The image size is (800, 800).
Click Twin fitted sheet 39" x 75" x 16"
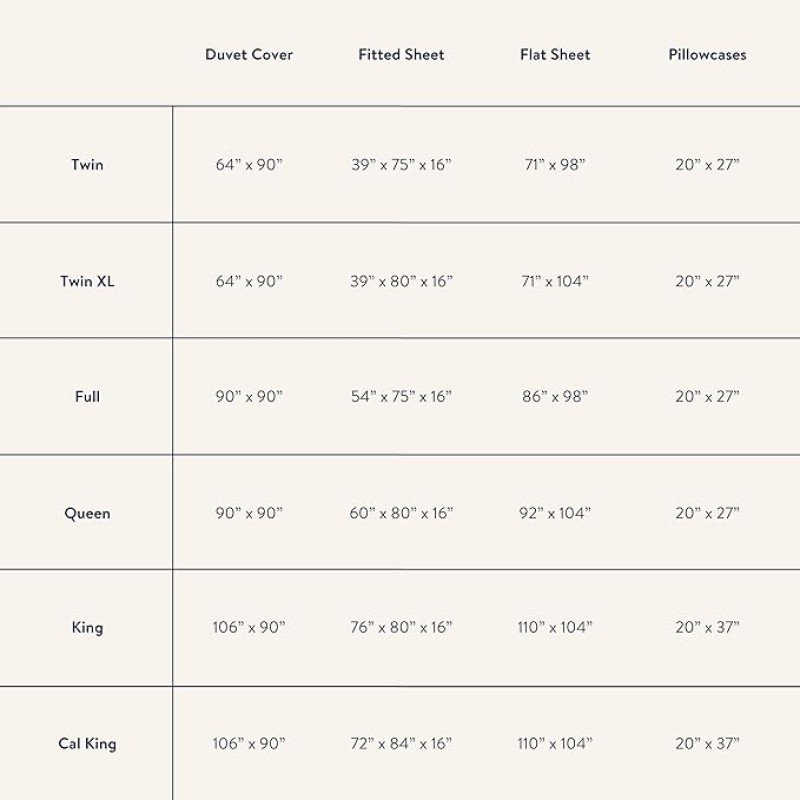[x=401, y=164]
